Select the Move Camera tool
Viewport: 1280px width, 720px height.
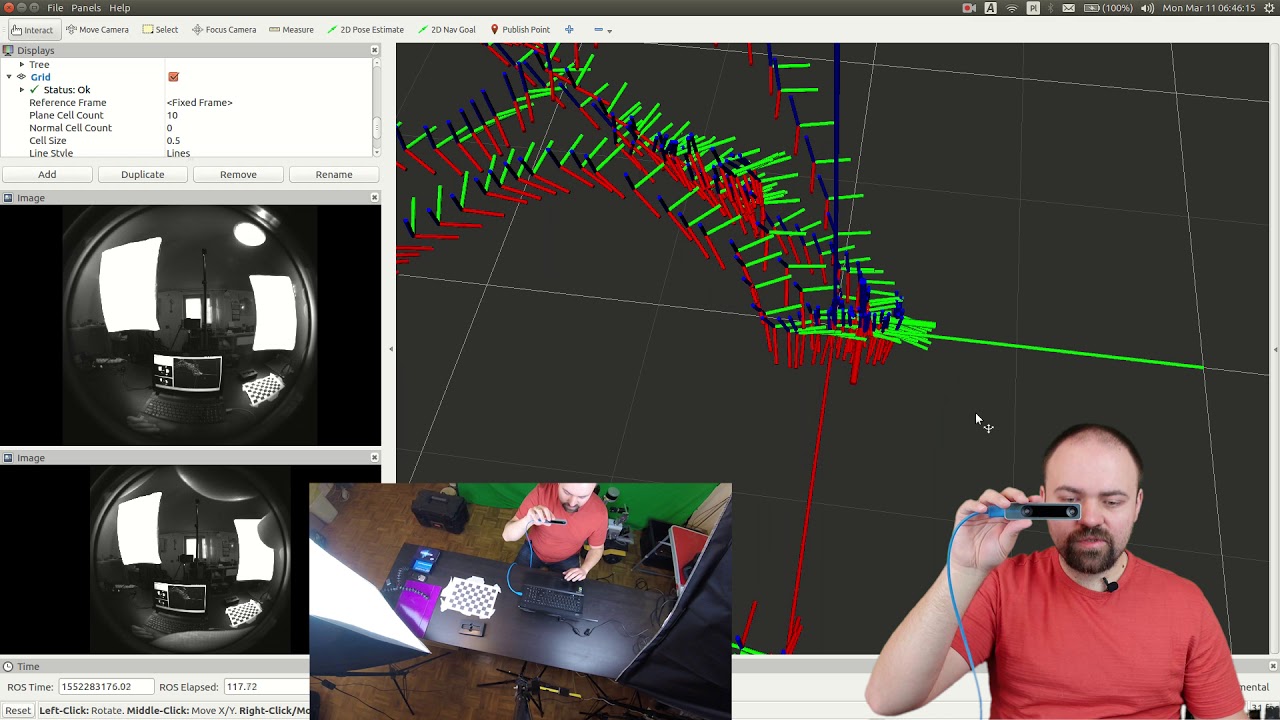click(x=97, y=30)
